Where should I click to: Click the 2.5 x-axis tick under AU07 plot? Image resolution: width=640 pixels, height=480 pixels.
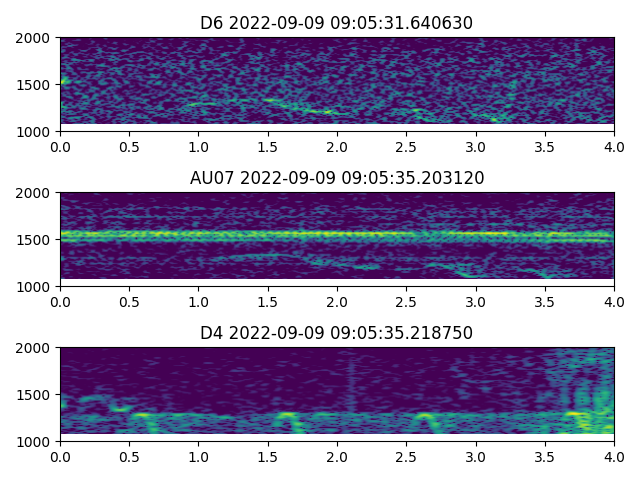(x=406, y=301)
